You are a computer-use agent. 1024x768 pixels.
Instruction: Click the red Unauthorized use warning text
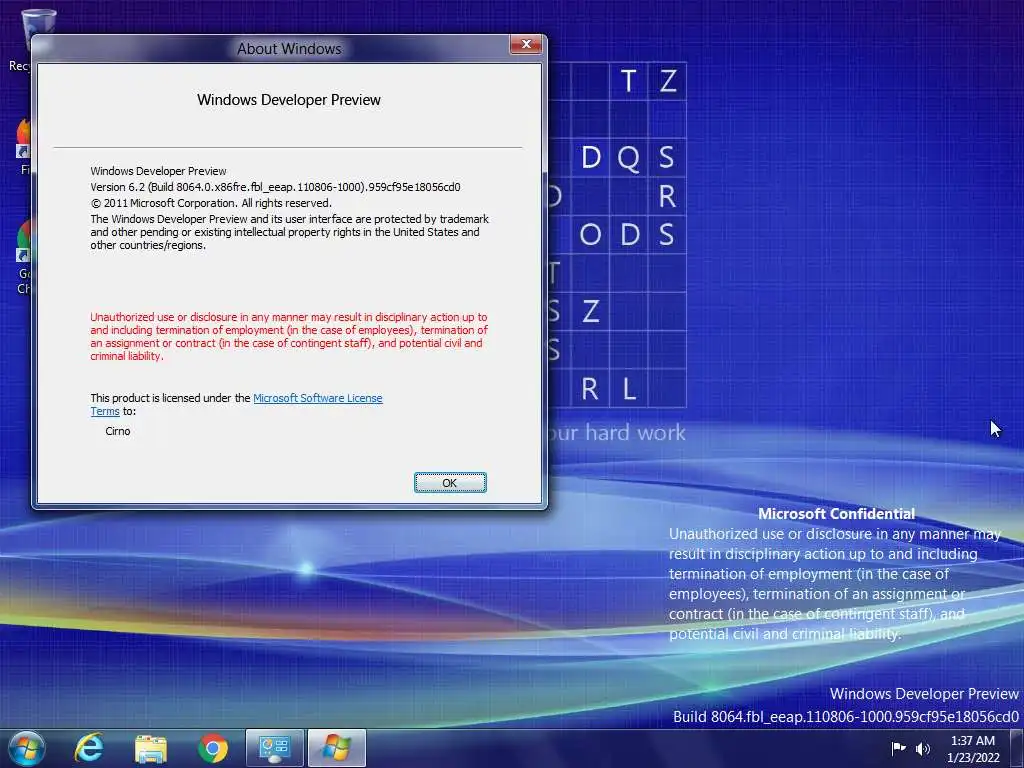pos(289,336)
